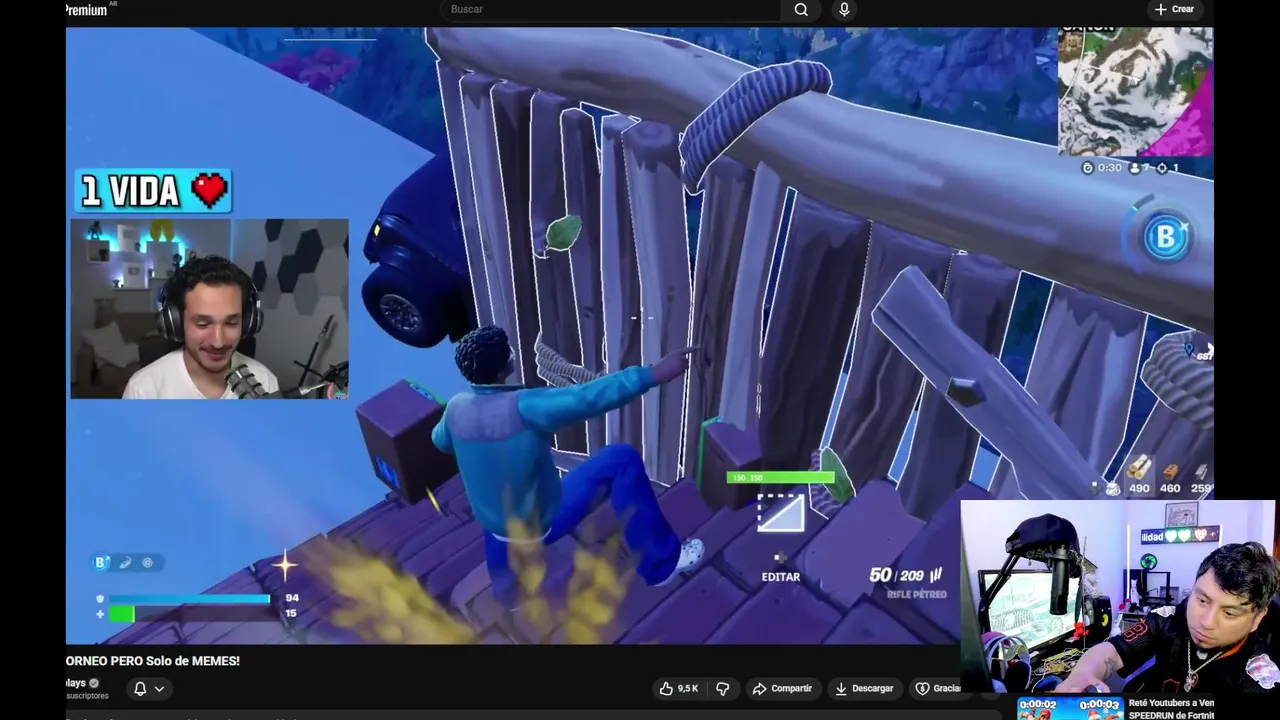Click the EDITAR prompt in the video
The width and height of the screenshot is (1280, 720).
(x=781, y=577)
